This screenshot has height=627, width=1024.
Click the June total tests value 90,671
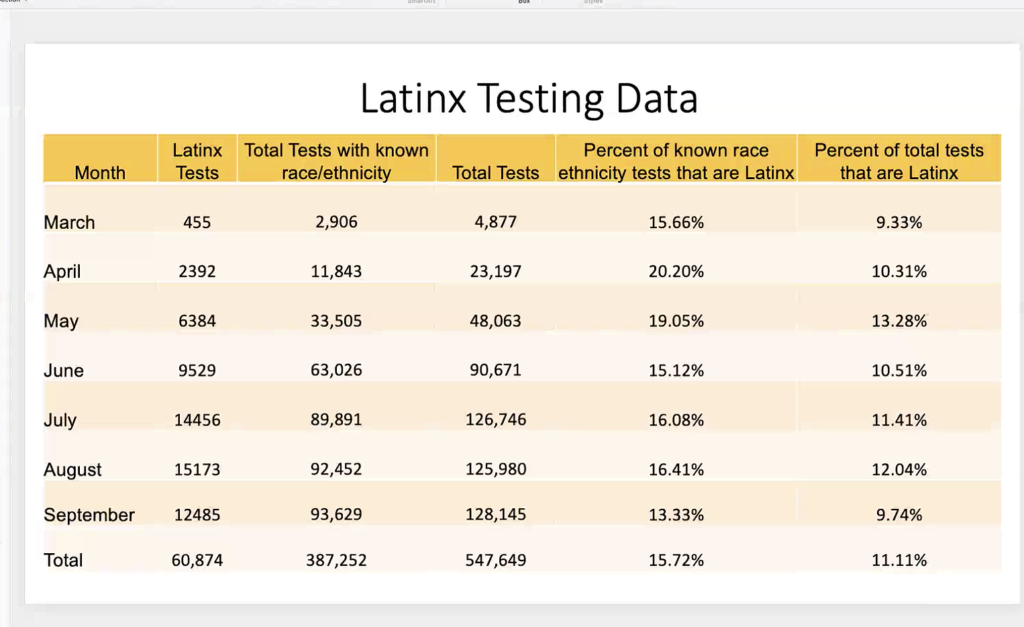click(495, 370)
